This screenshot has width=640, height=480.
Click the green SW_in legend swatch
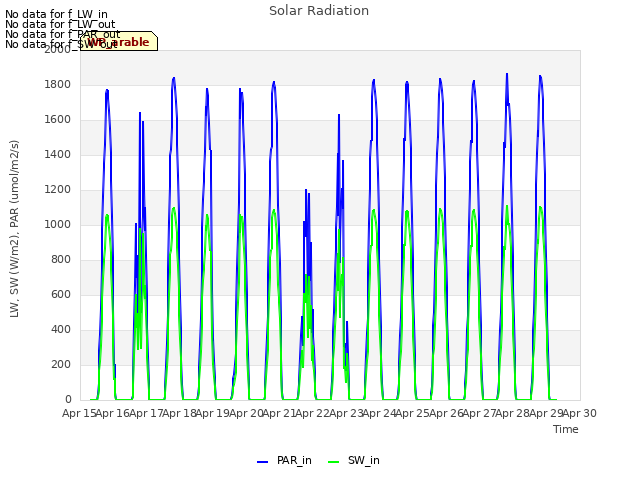[333, 462]
